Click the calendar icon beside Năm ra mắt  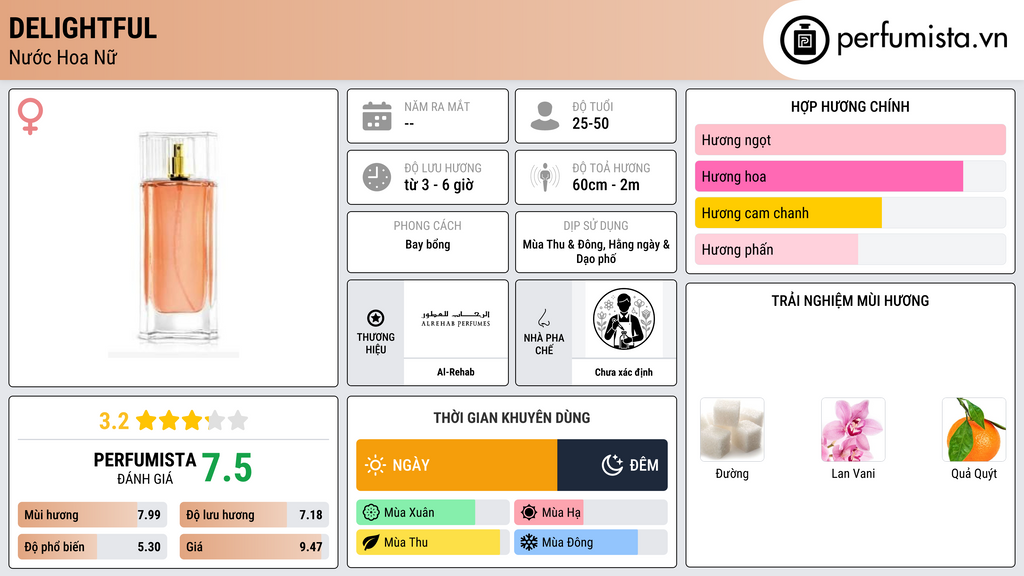coord(377,116)
